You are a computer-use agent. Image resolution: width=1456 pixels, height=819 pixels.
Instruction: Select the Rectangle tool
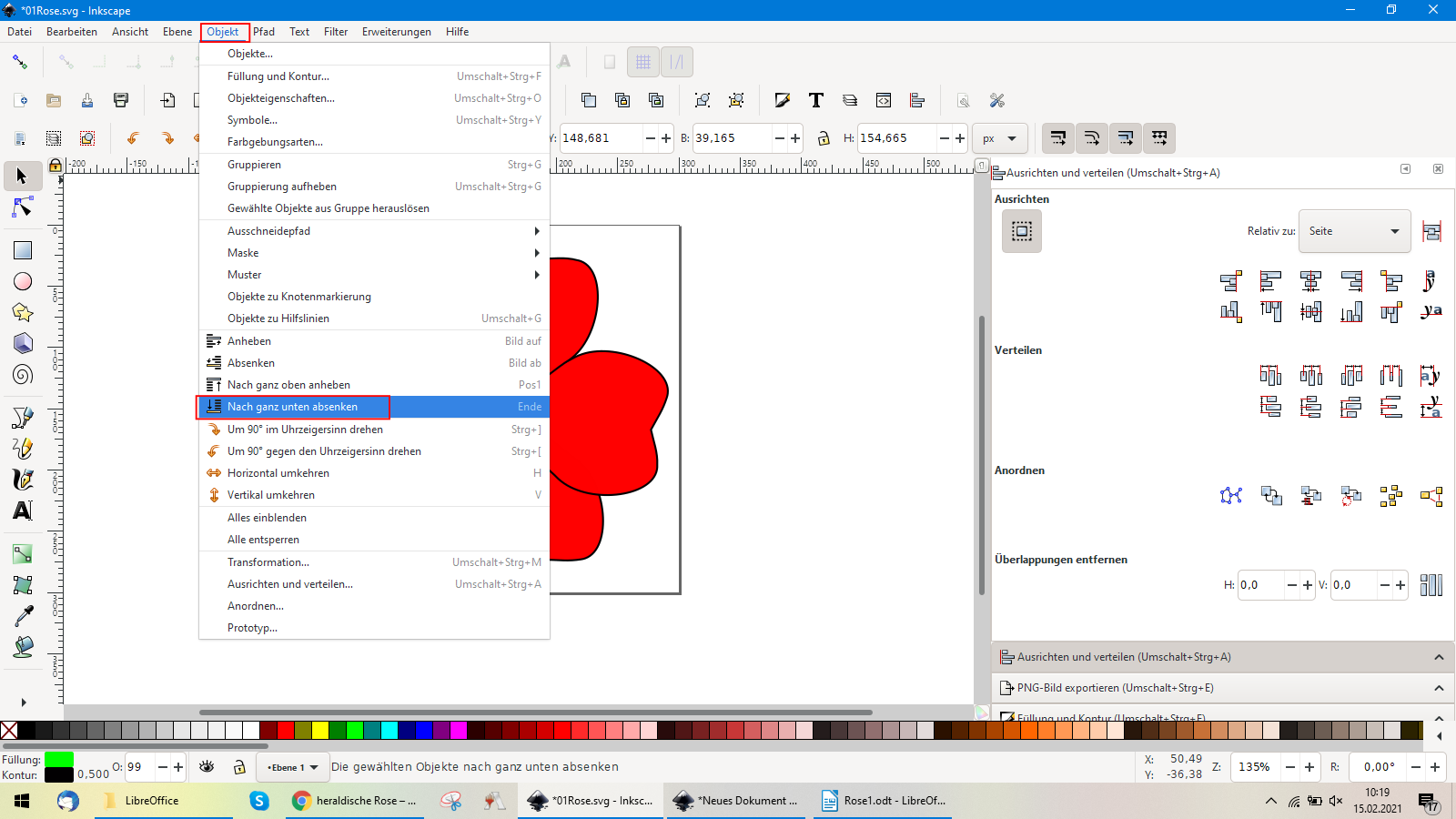(23, 250)
